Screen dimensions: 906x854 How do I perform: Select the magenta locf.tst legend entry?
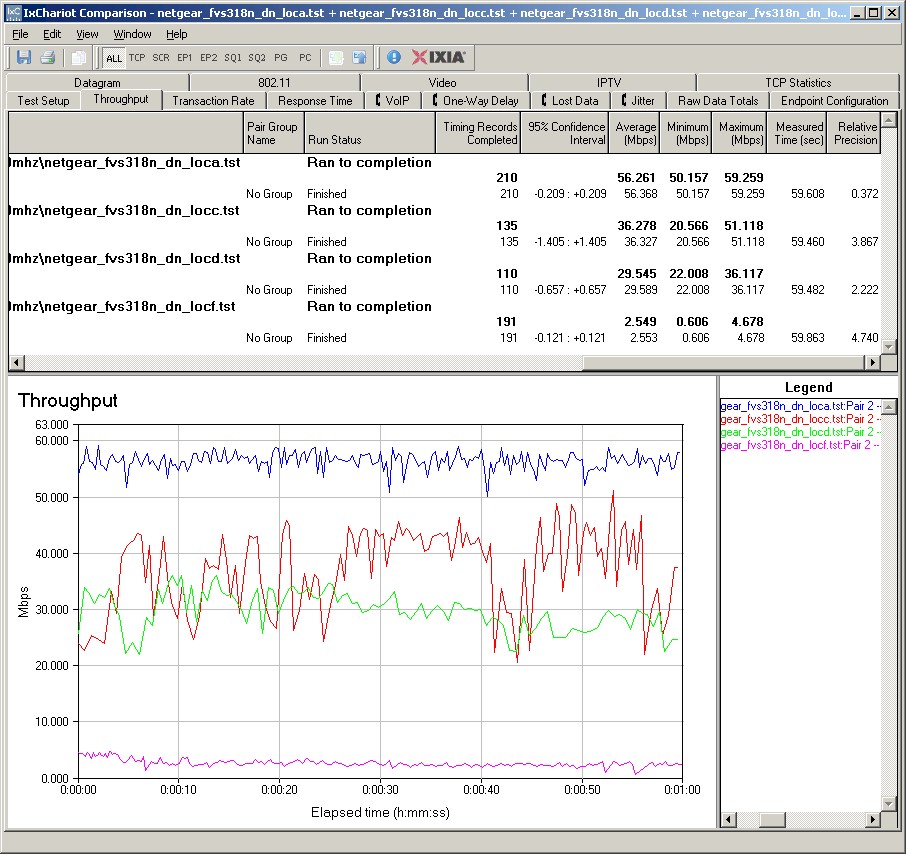click(x=801, y=445)
